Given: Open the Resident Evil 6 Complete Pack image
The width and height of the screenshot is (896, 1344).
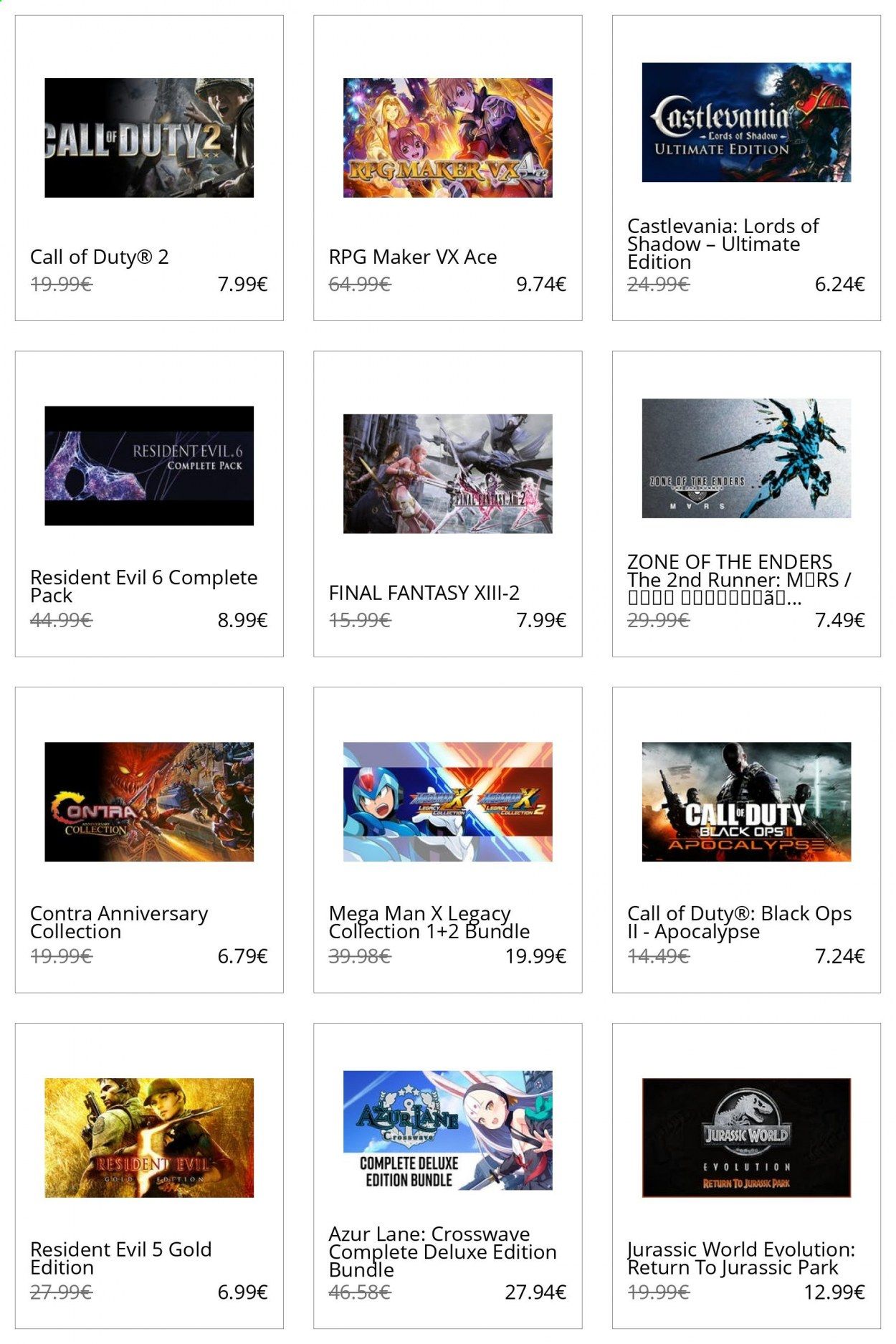Looking at the screenshot, I should coord(149,466).
